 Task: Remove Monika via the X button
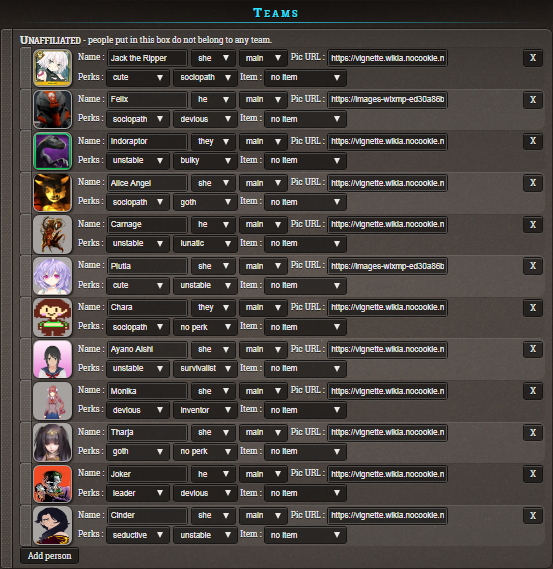(x=533, y=391)
